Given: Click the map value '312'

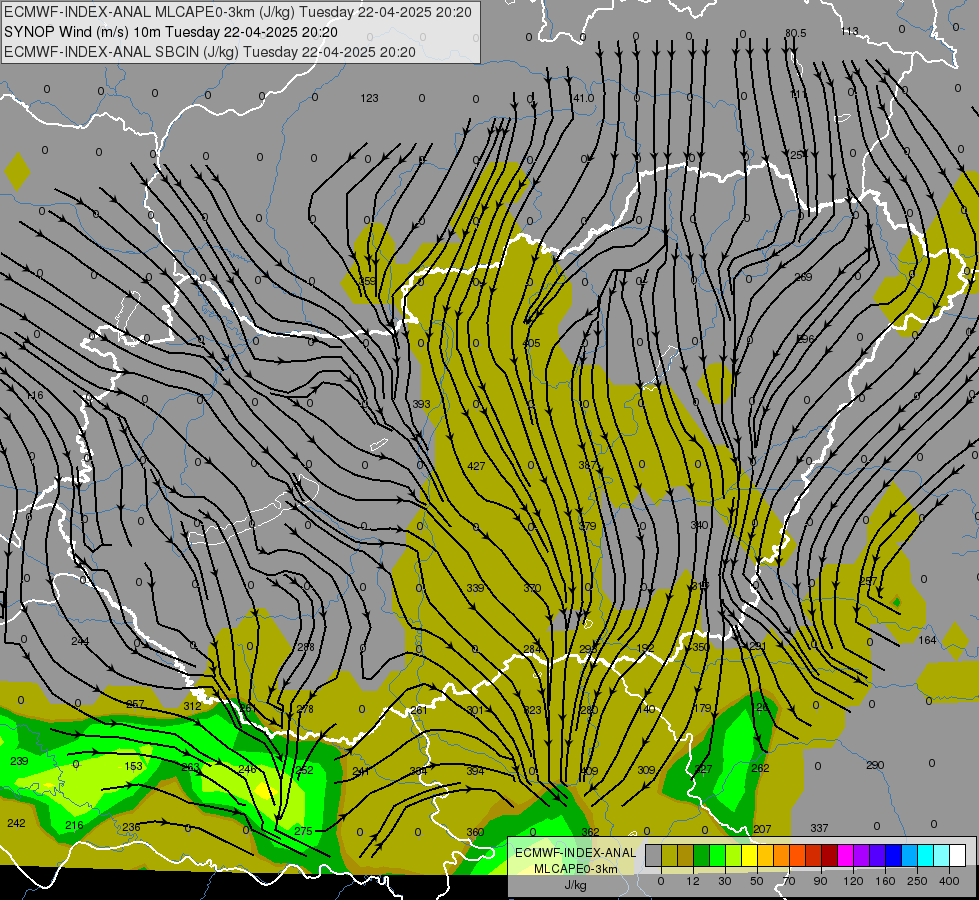Looking at the screenshot, I should pyautogui.click(x=192, y=706).
